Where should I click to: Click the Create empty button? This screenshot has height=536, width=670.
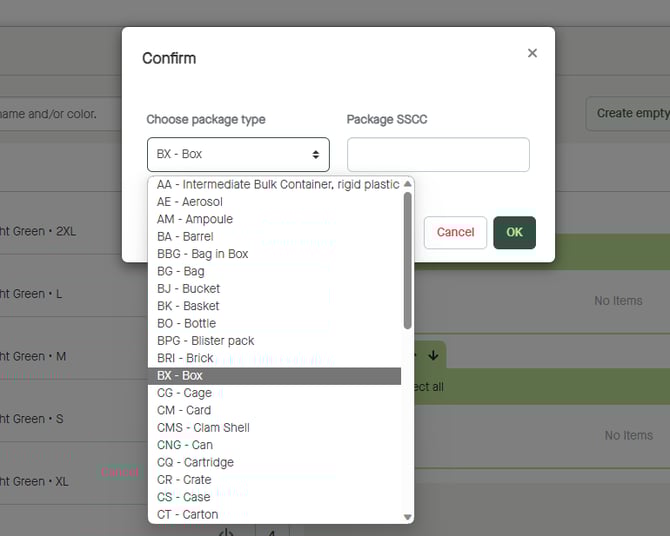click(x=630, y=113)
